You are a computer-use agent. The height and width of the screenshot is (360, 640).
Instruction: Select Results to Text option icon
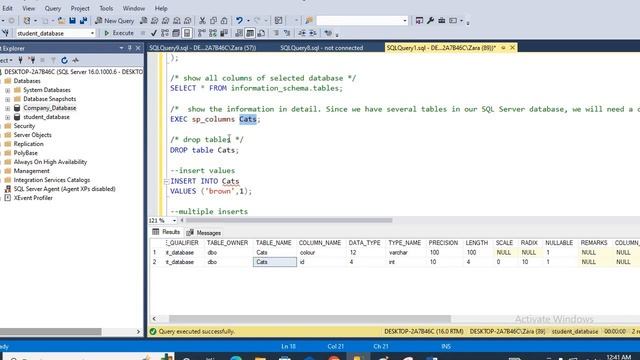(239, 33)
